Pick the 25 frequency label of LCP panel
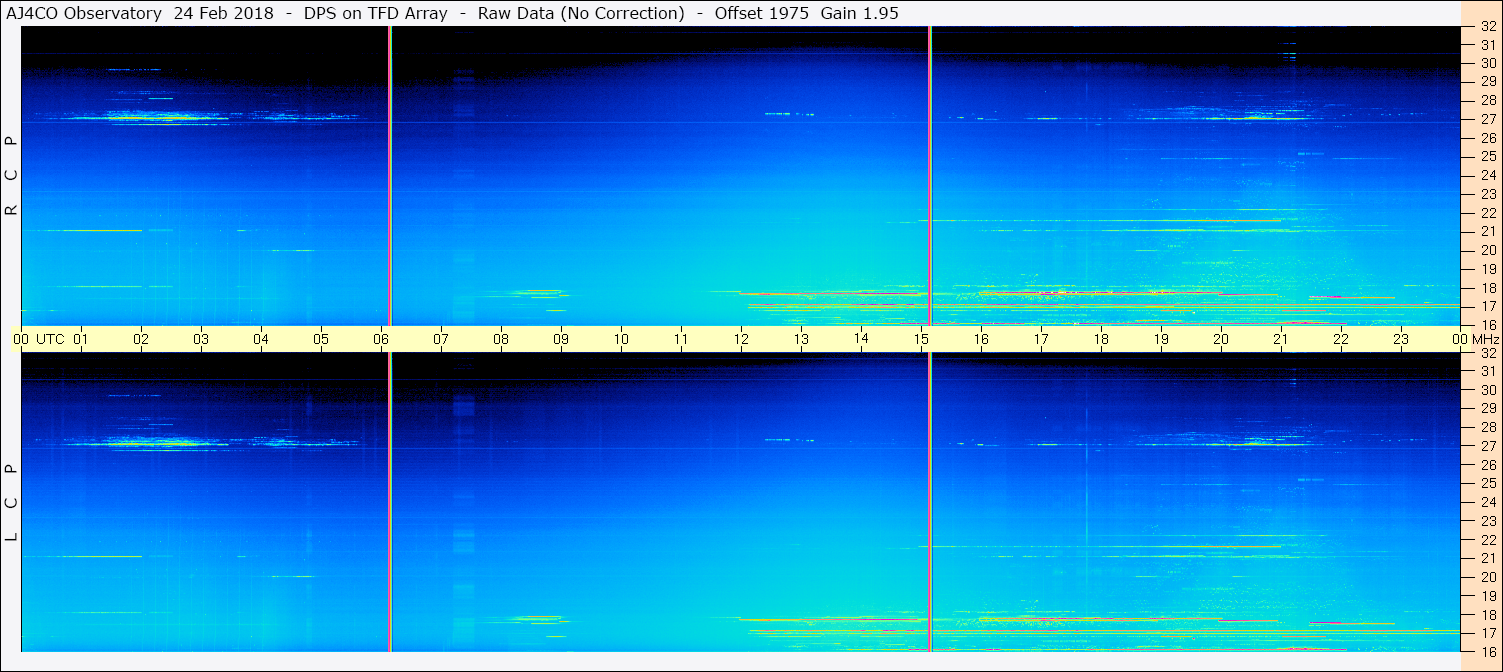The height and width of the screenshot is (672, 1503). 1488,484
